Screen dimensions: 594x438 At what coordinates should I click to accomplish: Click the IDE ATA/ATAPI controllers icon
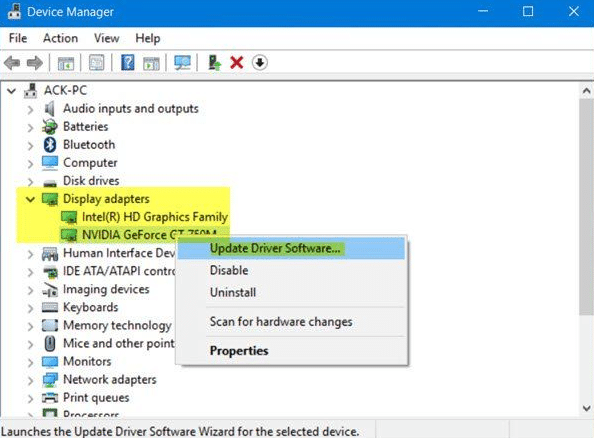[x=50, y=271]
